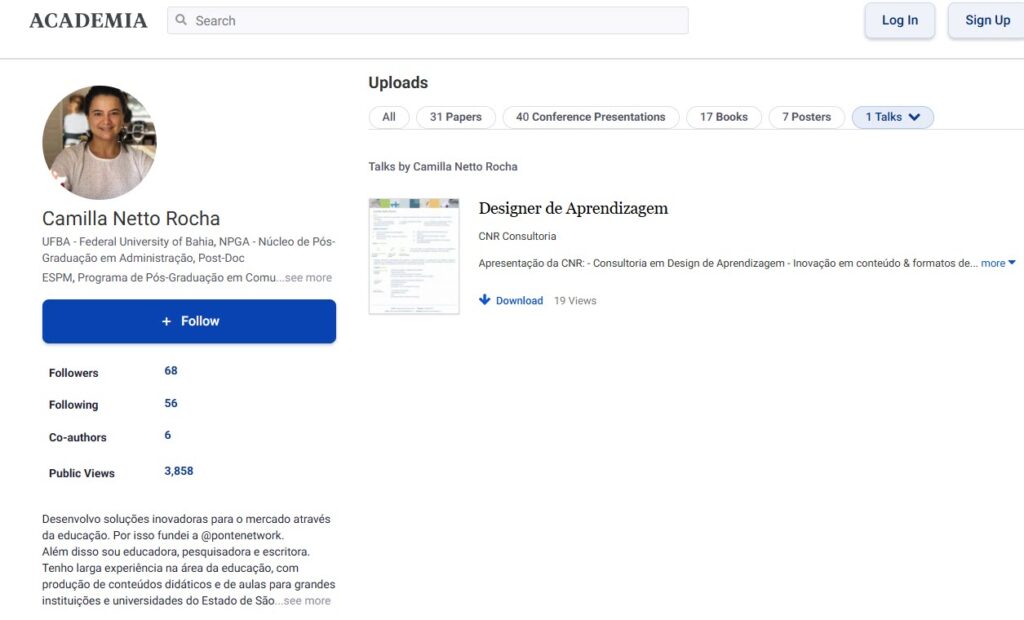This screenshot has height=620, width=1024.
Task: Open the Designer de Aprendizagem document thumbnail
Action: 414,257
